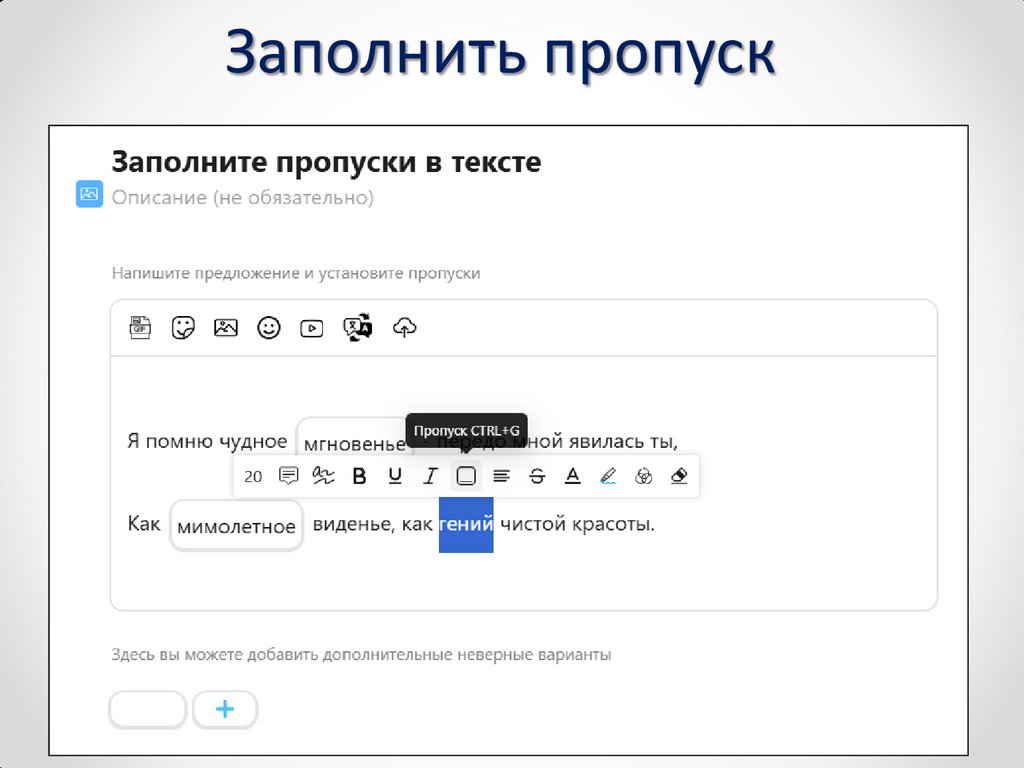The width and height of the screenshot is (1024, 768).
Task: Open the emoji smiley picker
Action: click(269, 328)
